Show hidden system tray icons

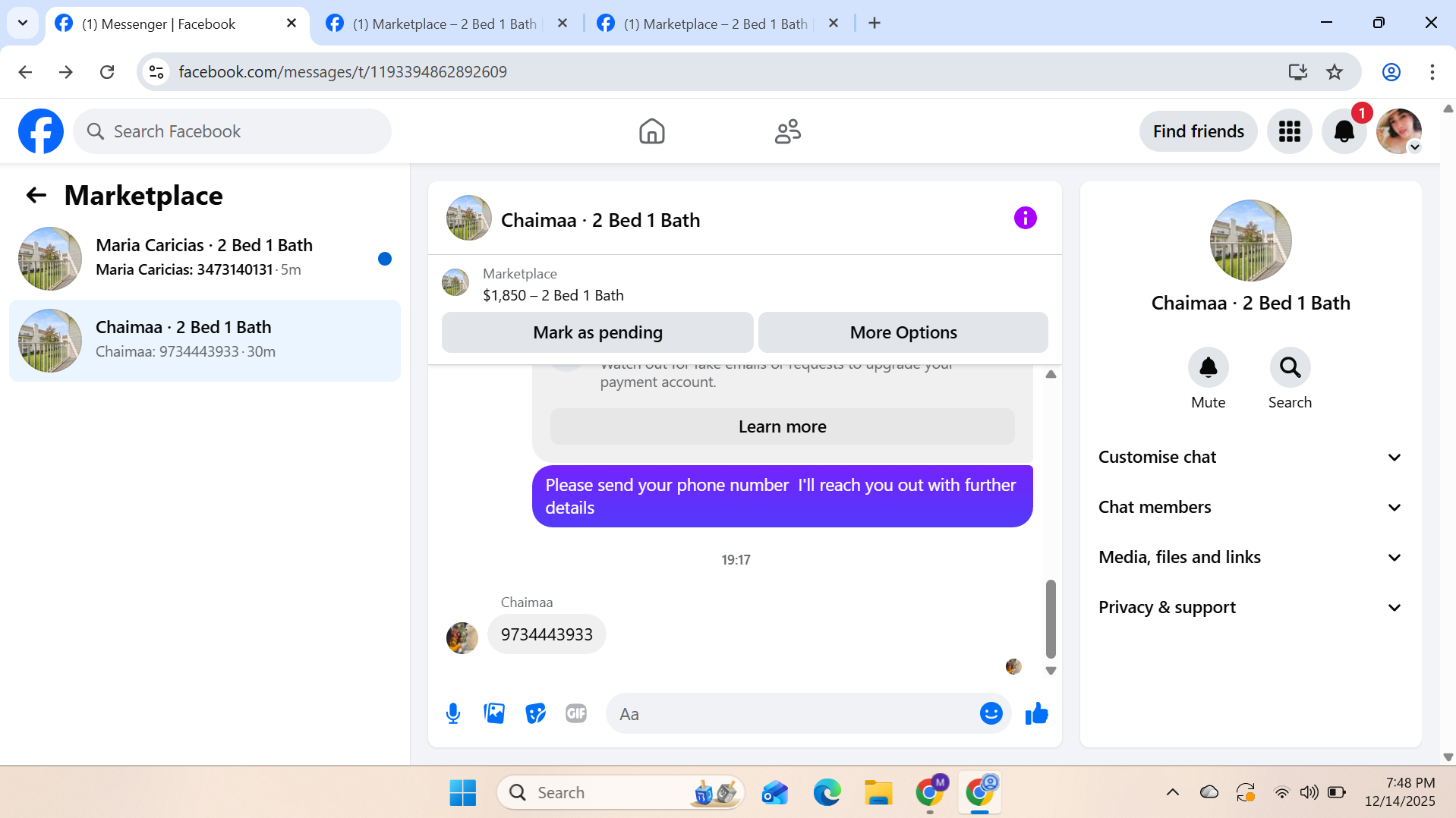(1172, 793)
